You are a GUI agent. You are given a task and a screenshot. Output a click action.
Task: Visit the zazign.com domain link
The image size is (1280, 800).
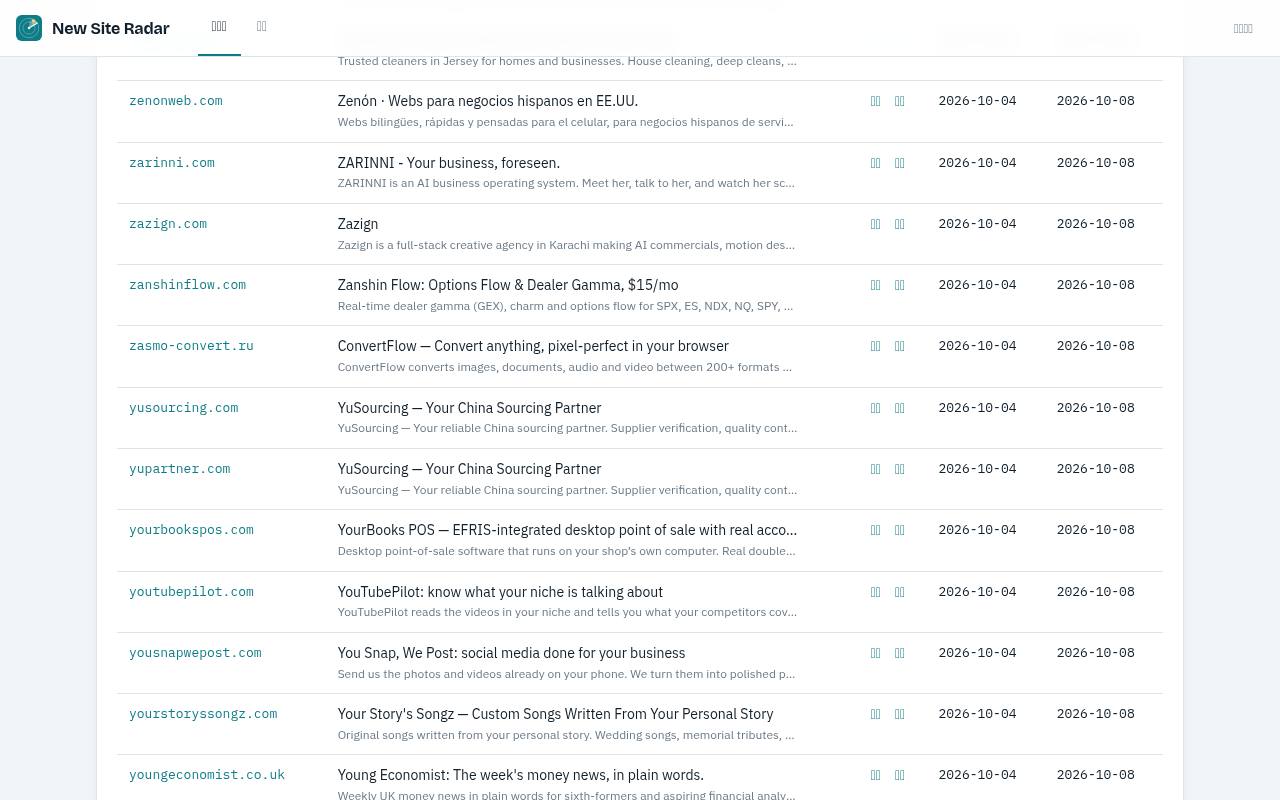coord(168,224)
